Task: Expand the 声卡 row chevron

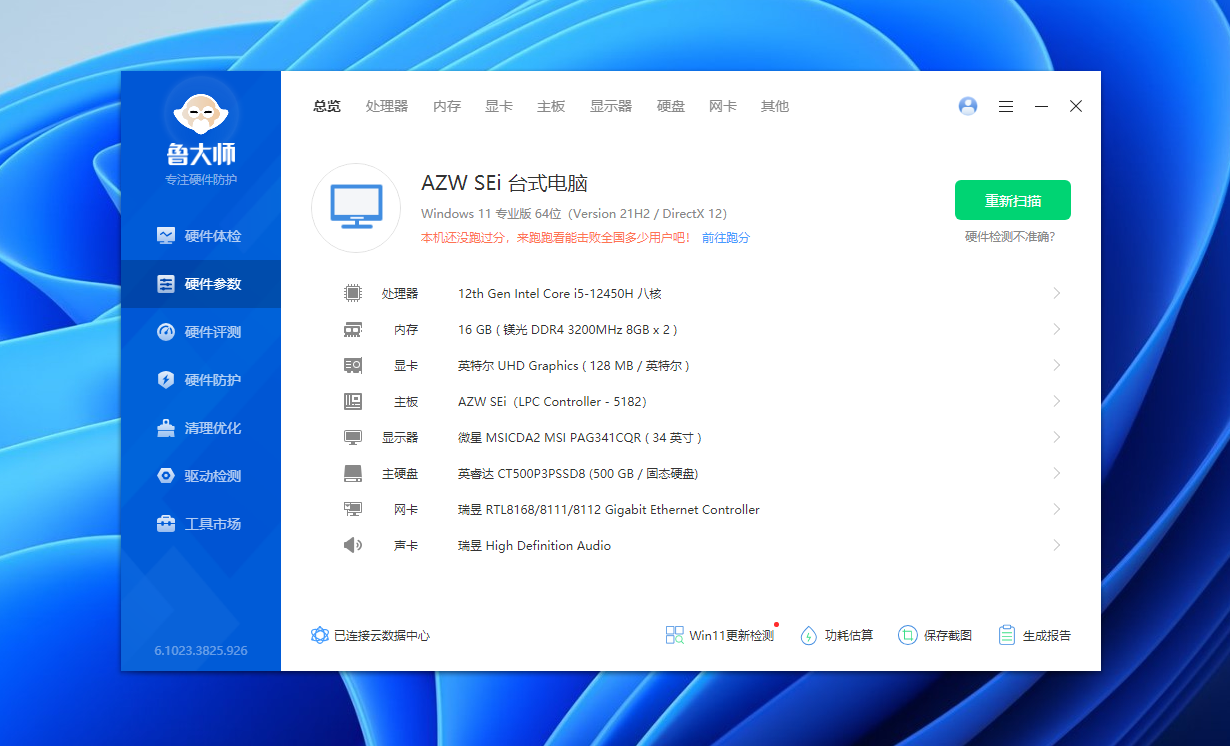Action: tap(1057, 546)
